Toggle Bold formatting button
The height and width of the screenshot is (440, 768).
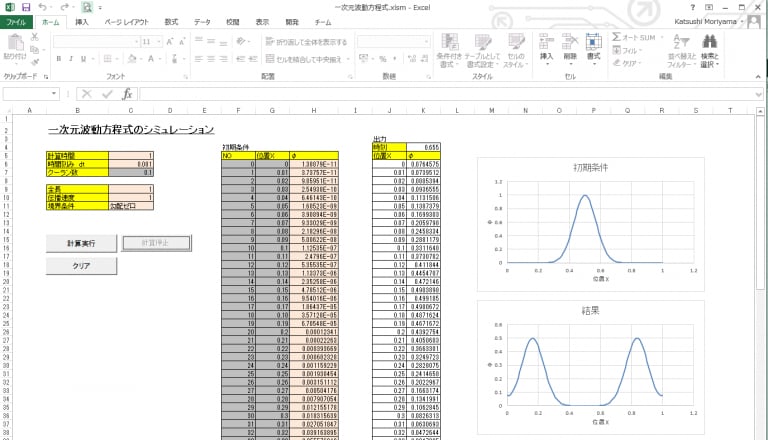59,59
